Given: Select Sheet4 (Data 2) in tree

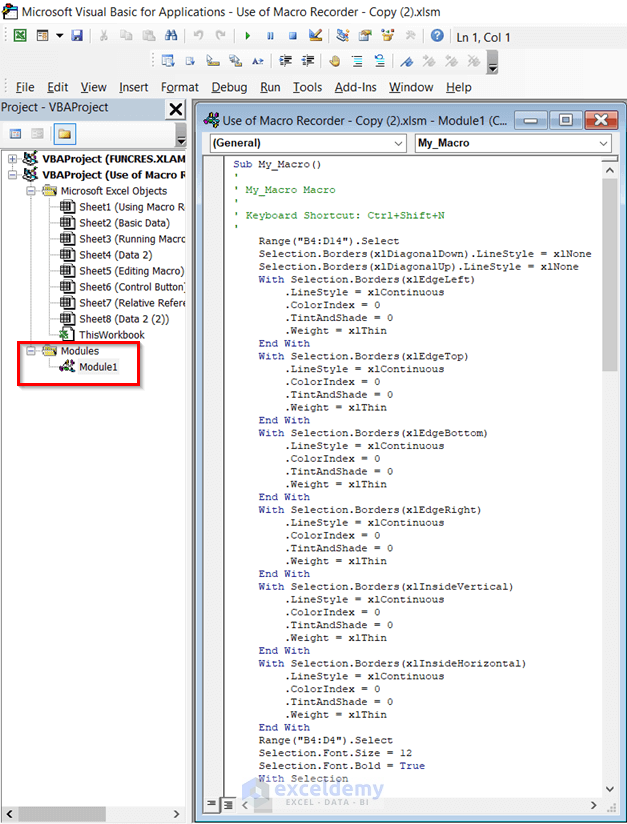Looking at the screenshot, I should click(116, 255).
